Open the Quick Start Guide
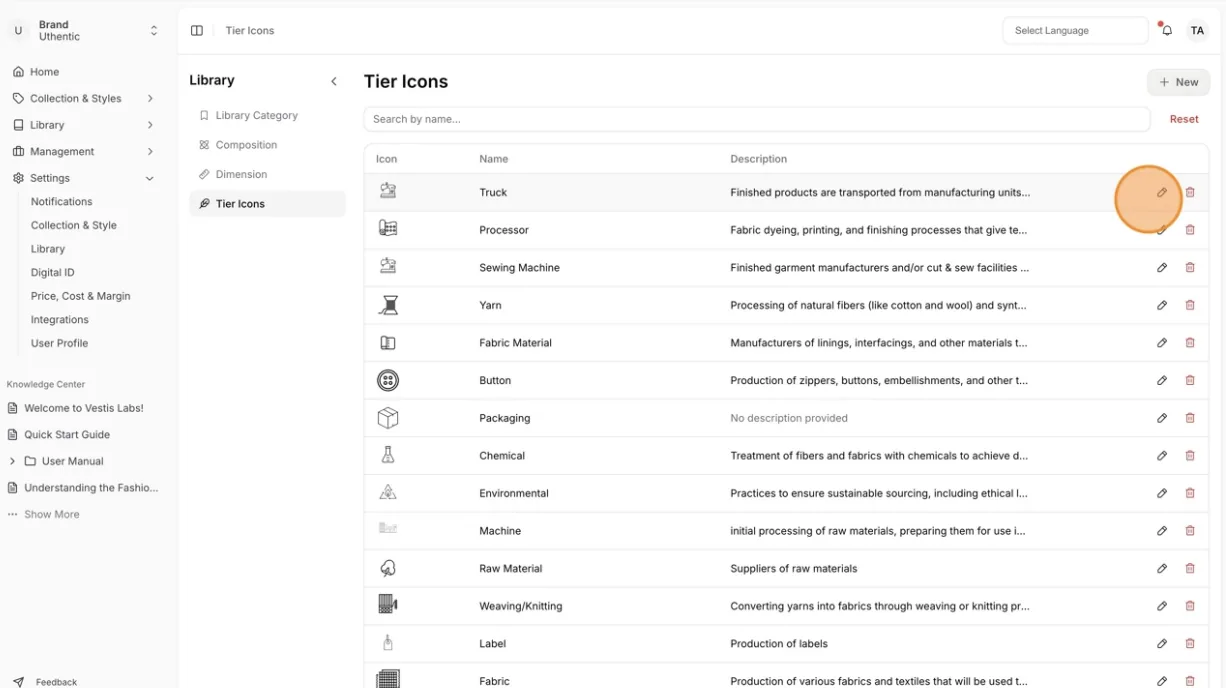Viewport: 1226px width, 688px height. 67,435
